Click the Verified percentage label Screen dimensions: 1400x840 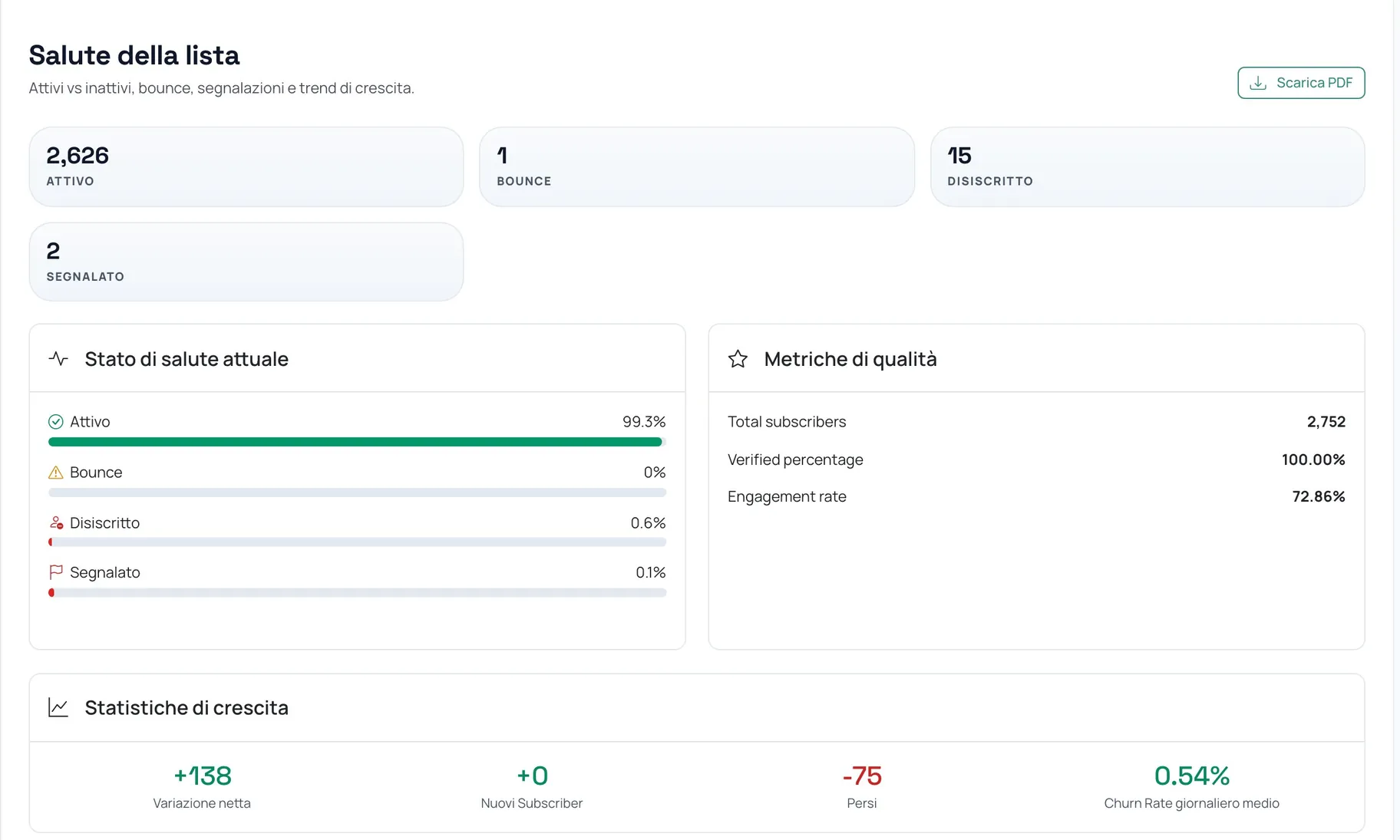795,460
